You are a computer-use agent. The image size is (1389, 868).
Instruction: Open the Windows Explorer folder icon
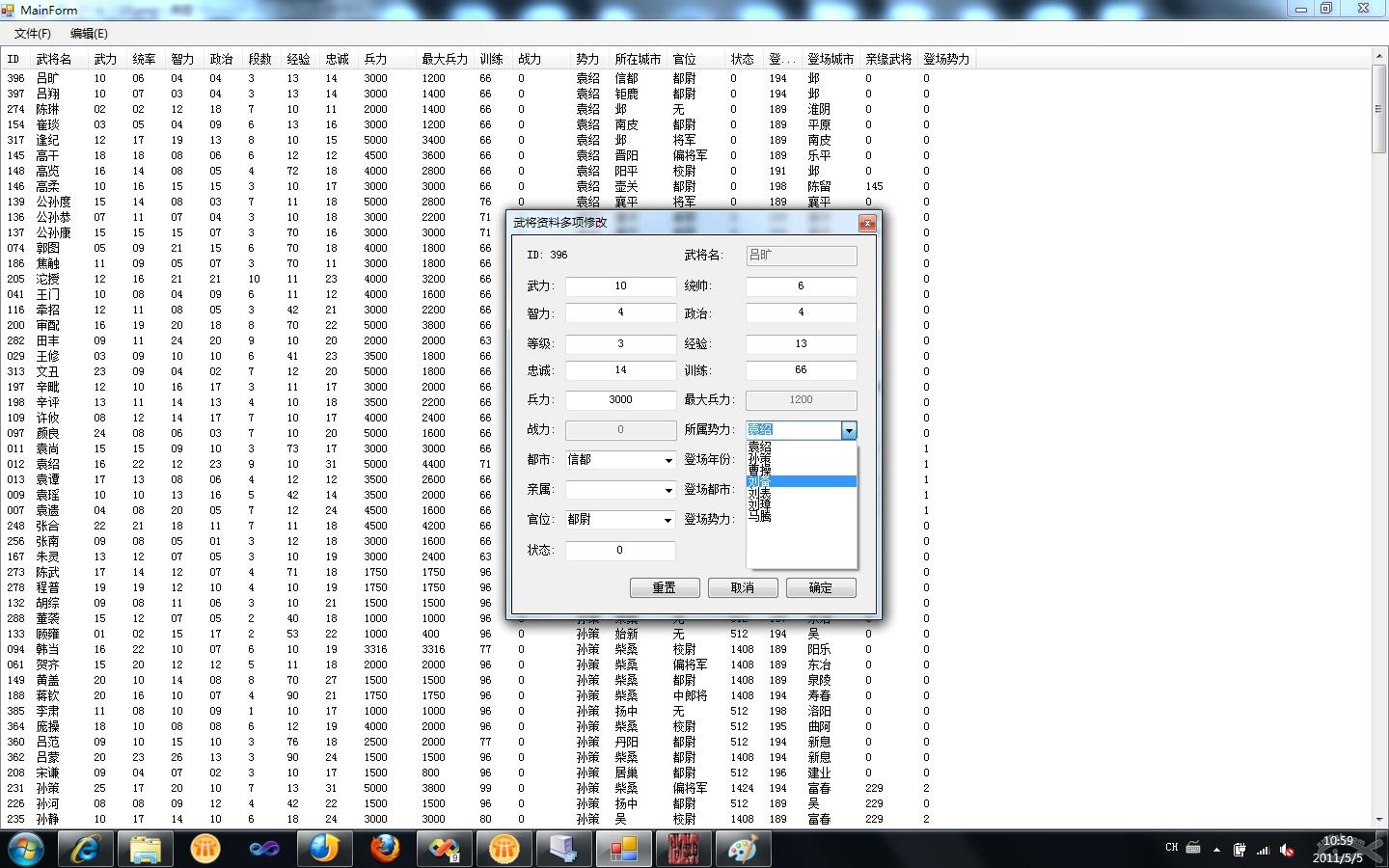(x=146, y=849)
